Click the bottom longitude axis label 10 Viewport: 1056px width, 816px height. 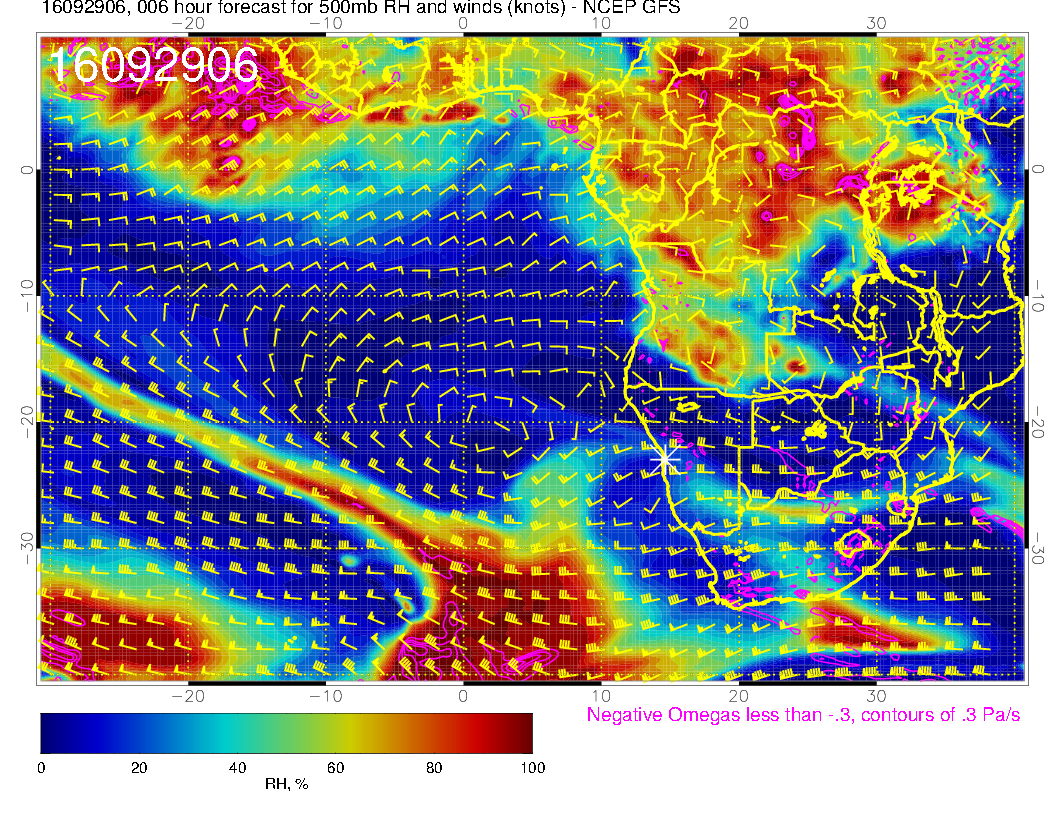pos(601,695)
